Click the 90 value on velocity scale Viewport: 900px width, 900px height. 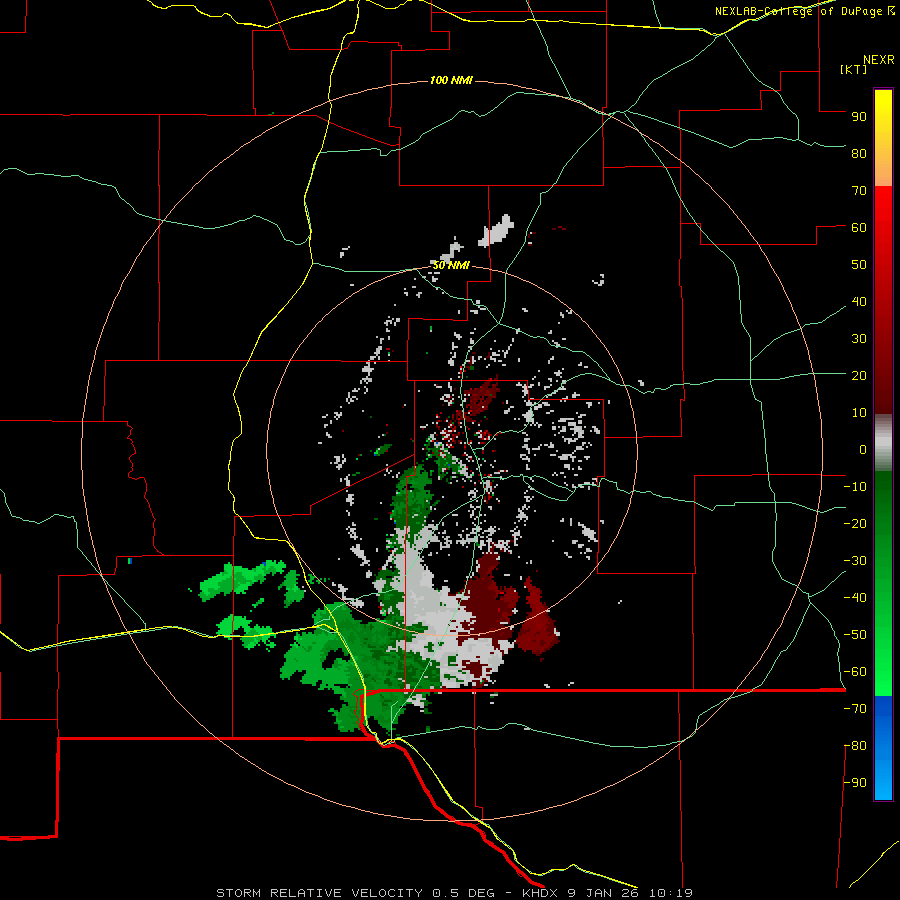[859, 117]
